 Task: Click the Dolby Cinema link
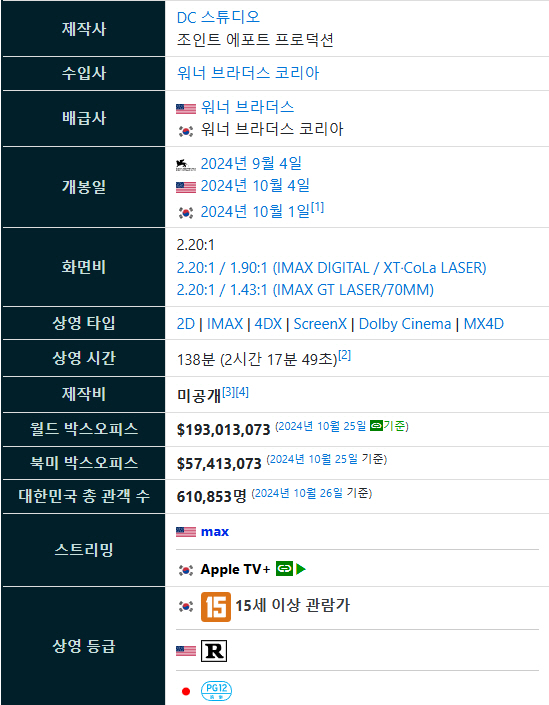(x=405, y=324)
